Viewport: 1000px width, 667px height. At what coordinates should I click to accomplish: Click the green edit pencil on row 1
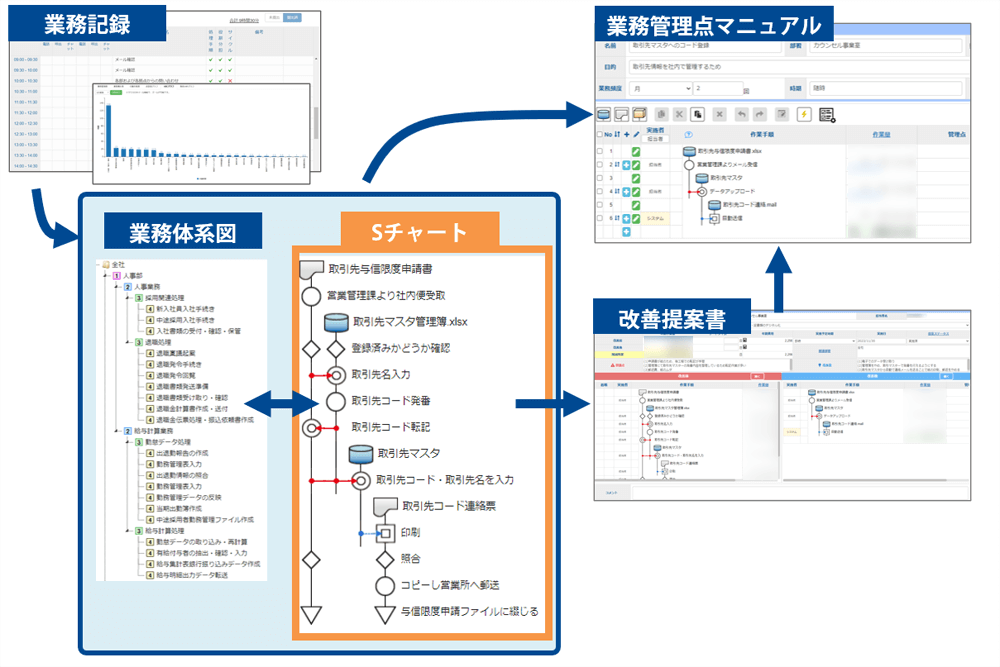coord(636,151)
